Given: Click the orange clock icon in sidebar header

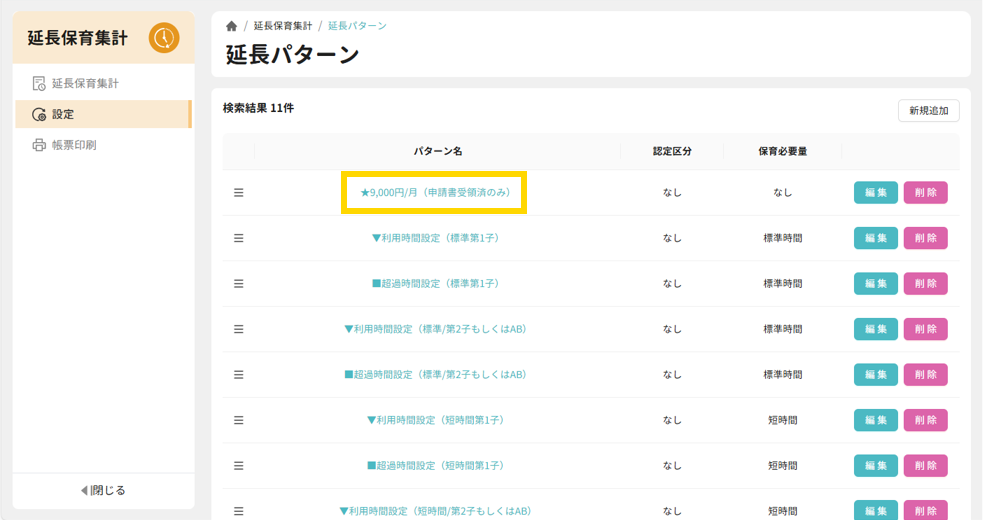Looking at the screenshot, I should pyautogui.click(x=164, y=38).
